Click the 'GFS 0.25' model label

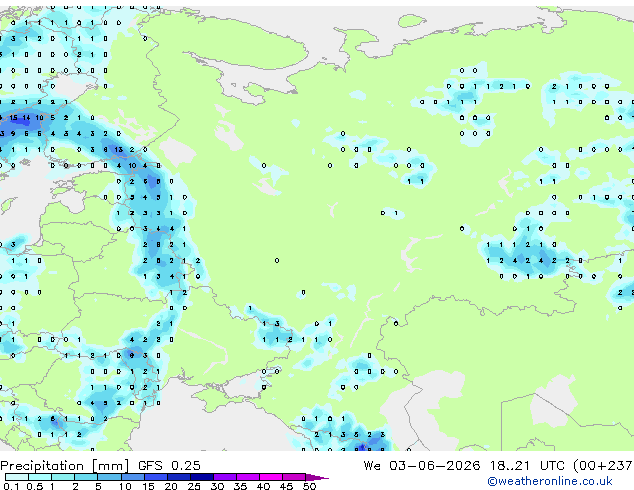click(169, 465)
